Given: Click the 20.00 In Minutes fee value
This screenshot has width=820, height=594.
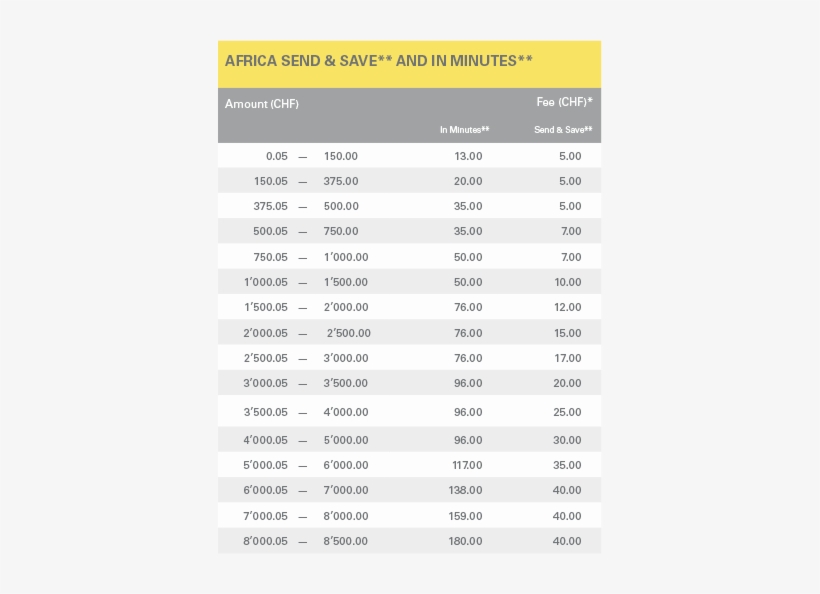Looking at the screenshot, I should pos(468,181).
